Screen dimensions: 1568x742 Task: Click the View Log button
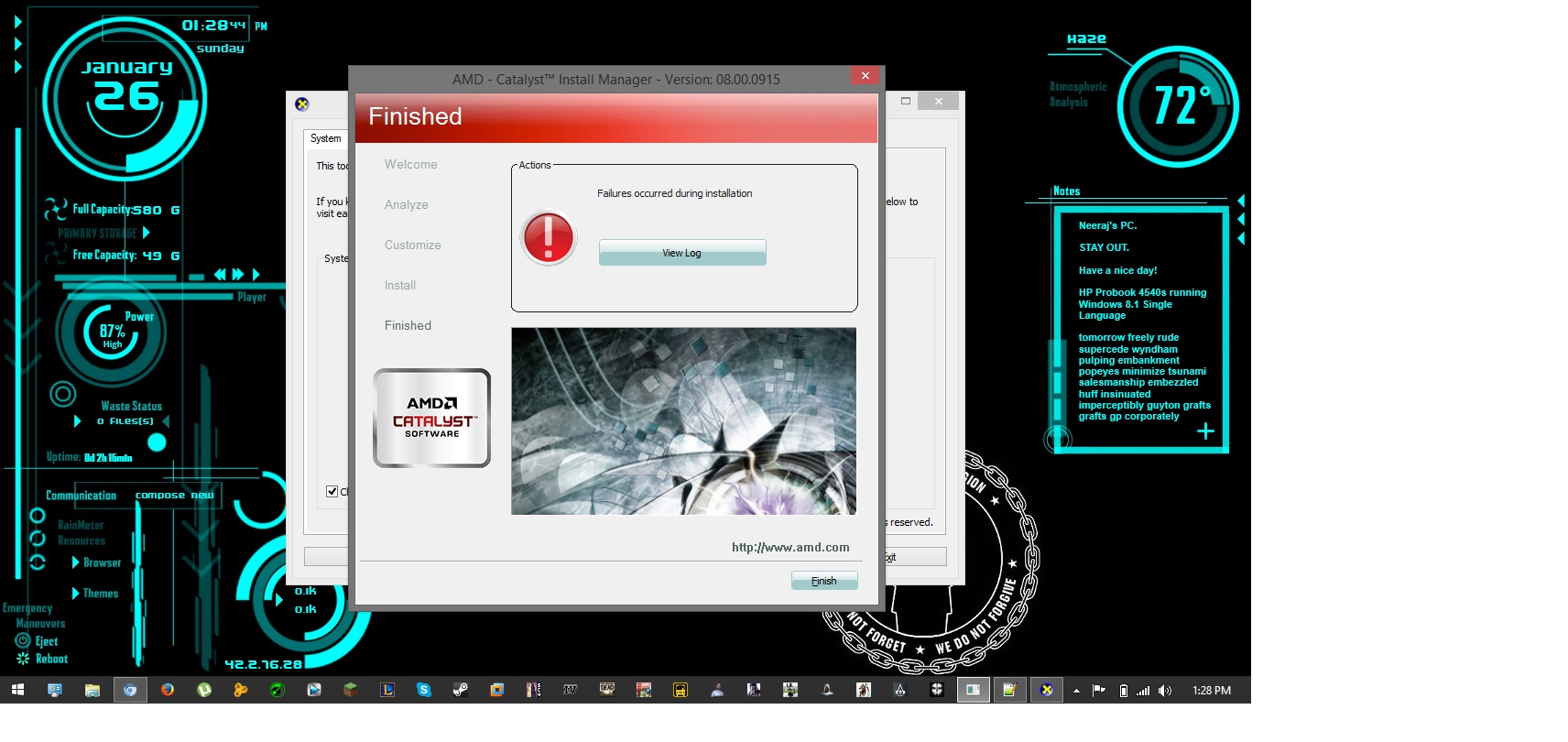pos(682,253)
